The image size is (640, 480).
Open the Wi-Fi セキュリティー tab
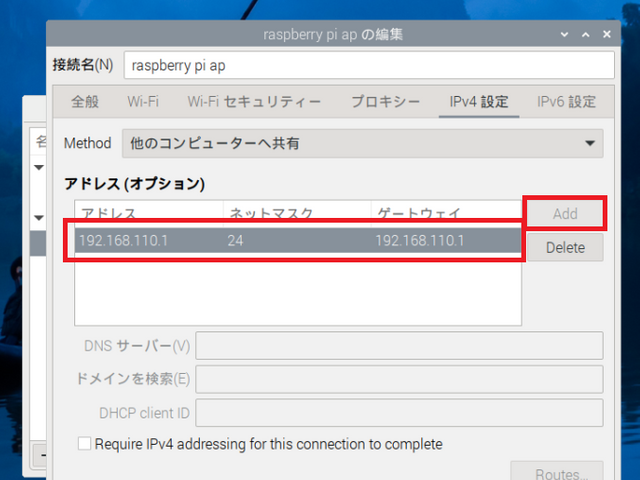pyautogui.click(x=254, y=102)
